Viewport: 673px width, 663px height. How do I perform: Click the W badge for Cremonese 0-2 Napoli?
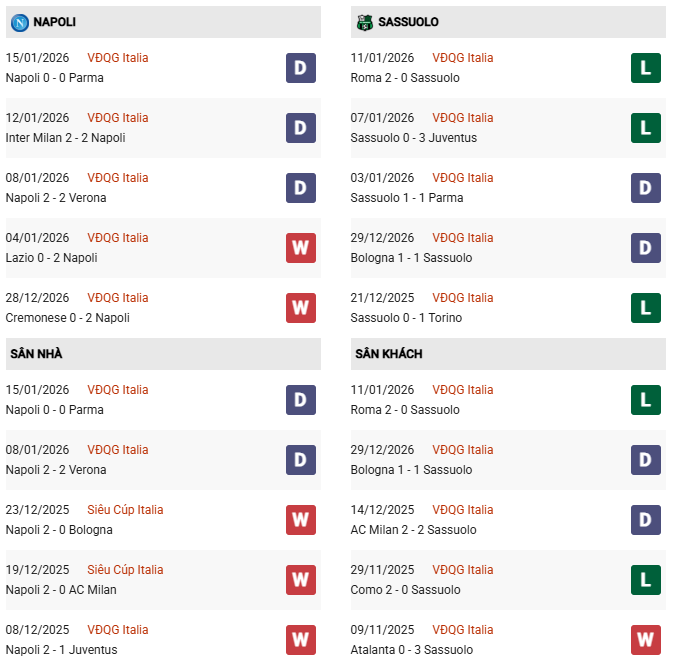(x=301, y=308)
